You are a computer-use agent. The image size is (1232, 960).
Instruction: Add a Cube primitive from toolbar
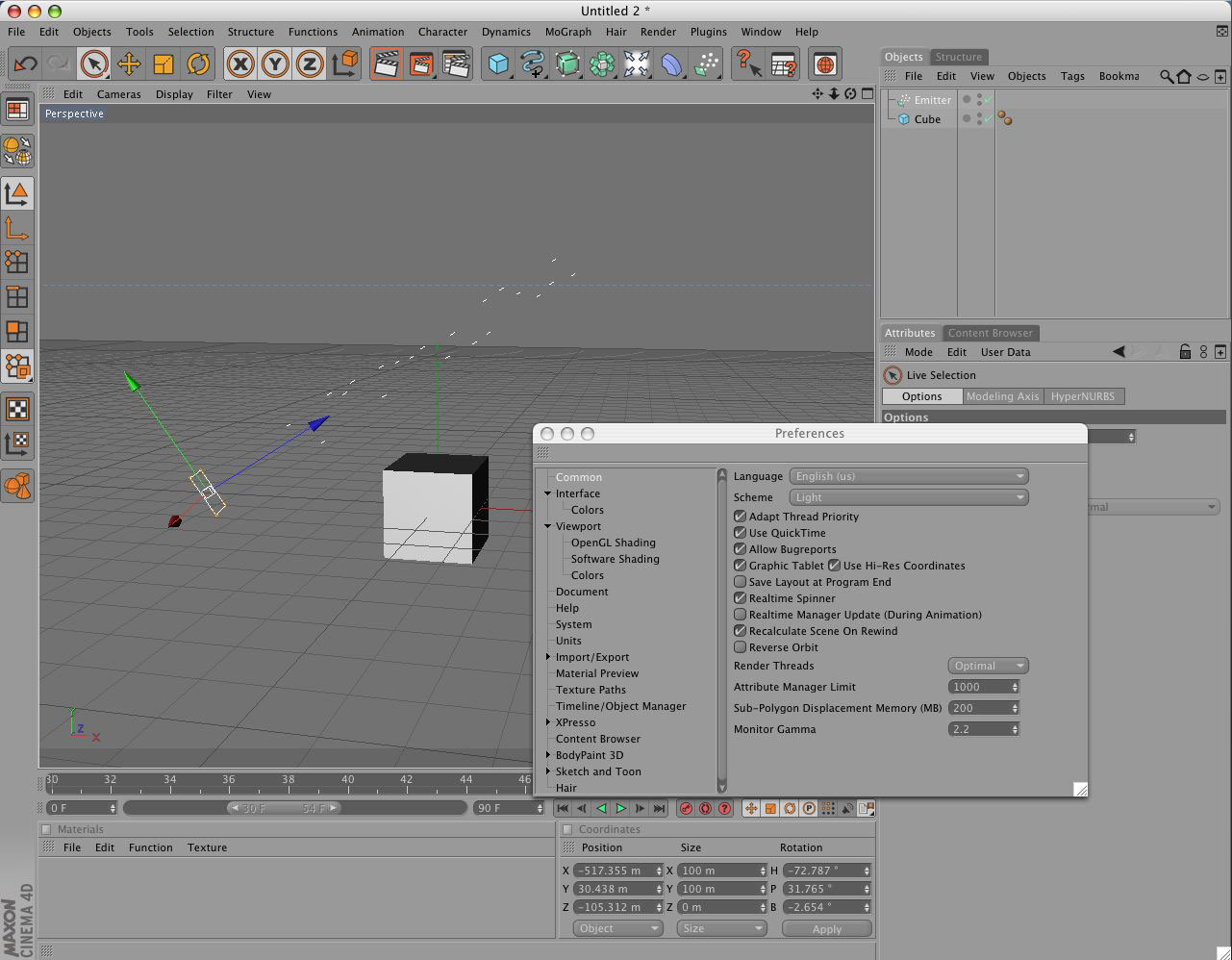point(498,64)
